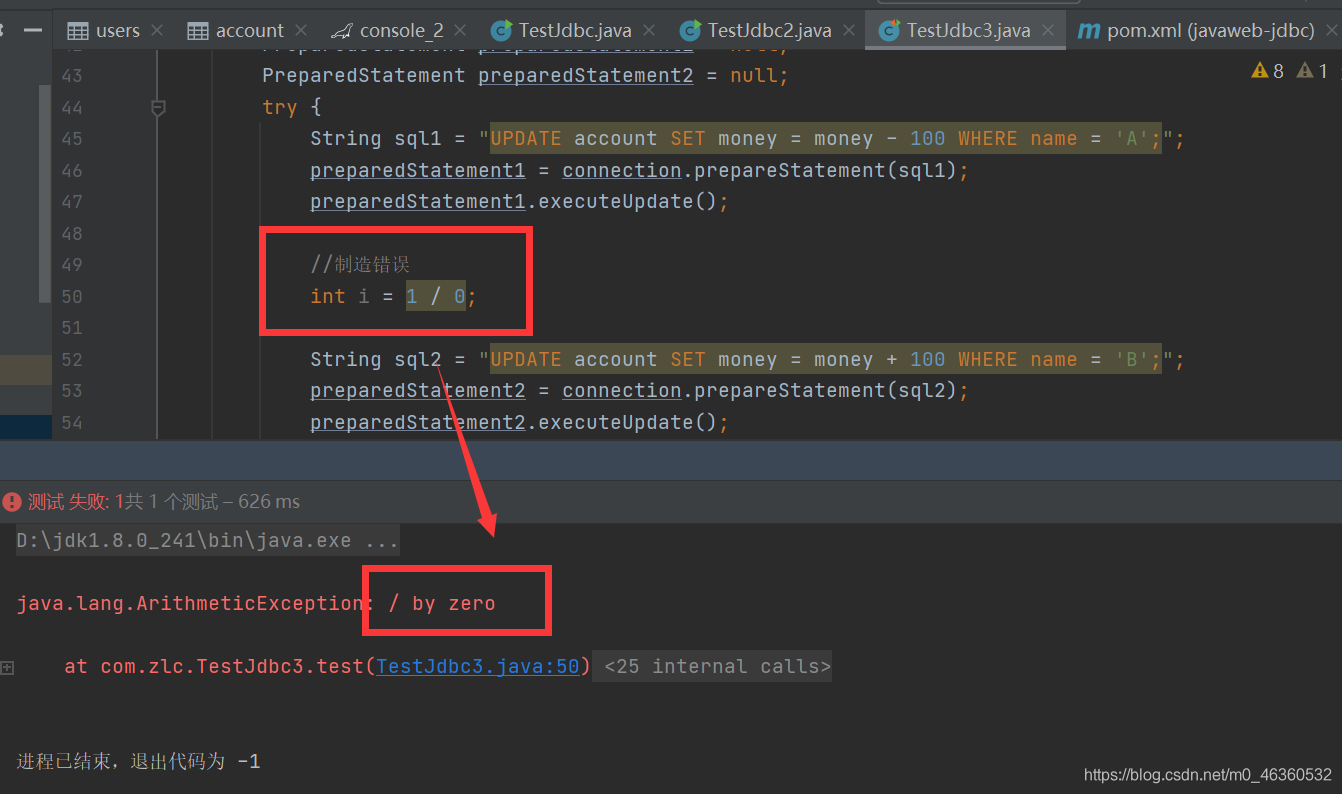Click the users table icon
Screen dimensions: 1342x794
click(77, 31)
